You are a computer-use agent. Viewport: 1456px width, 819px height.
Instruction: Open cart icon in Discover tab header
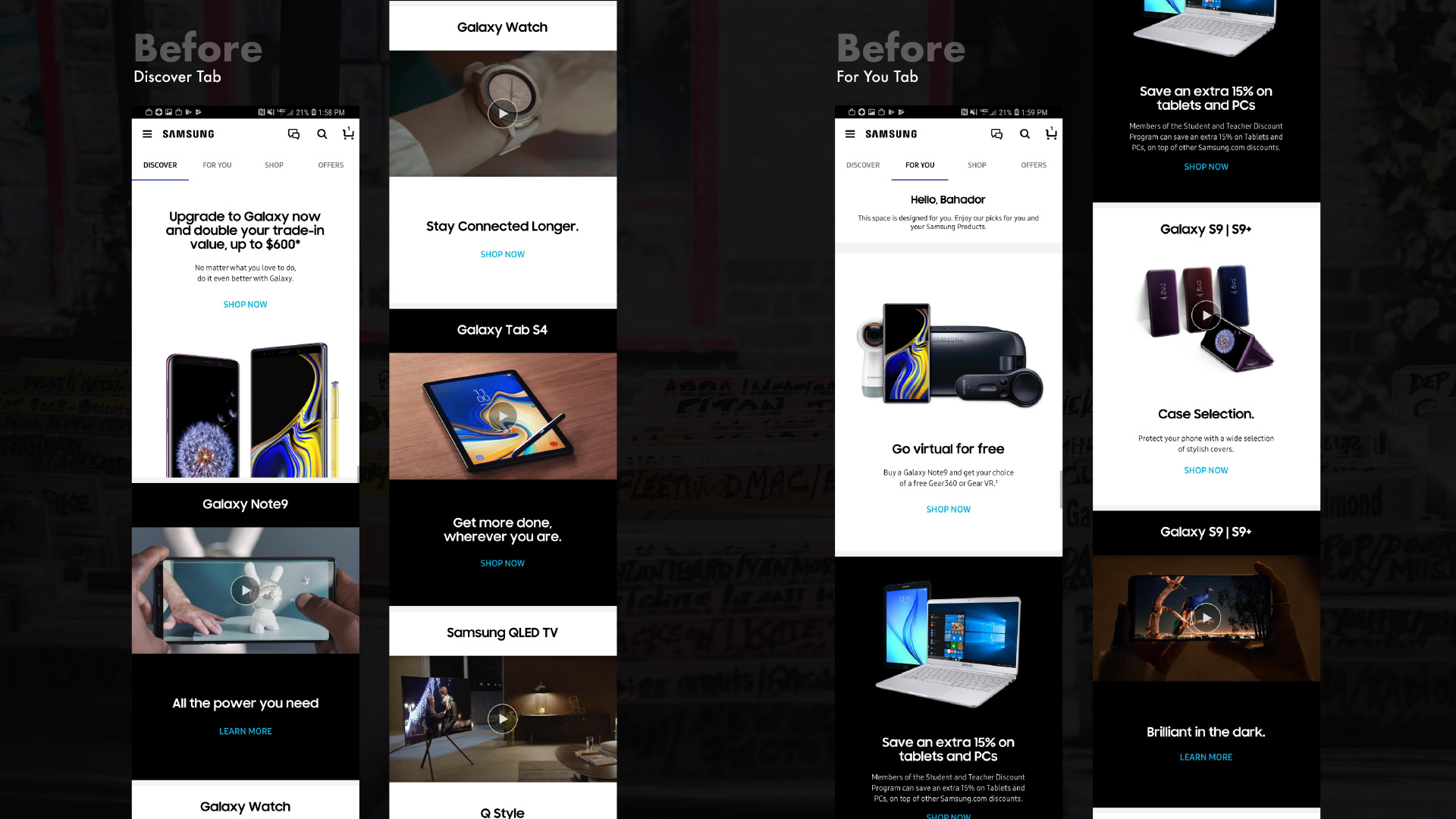click(x=348, y=133)
